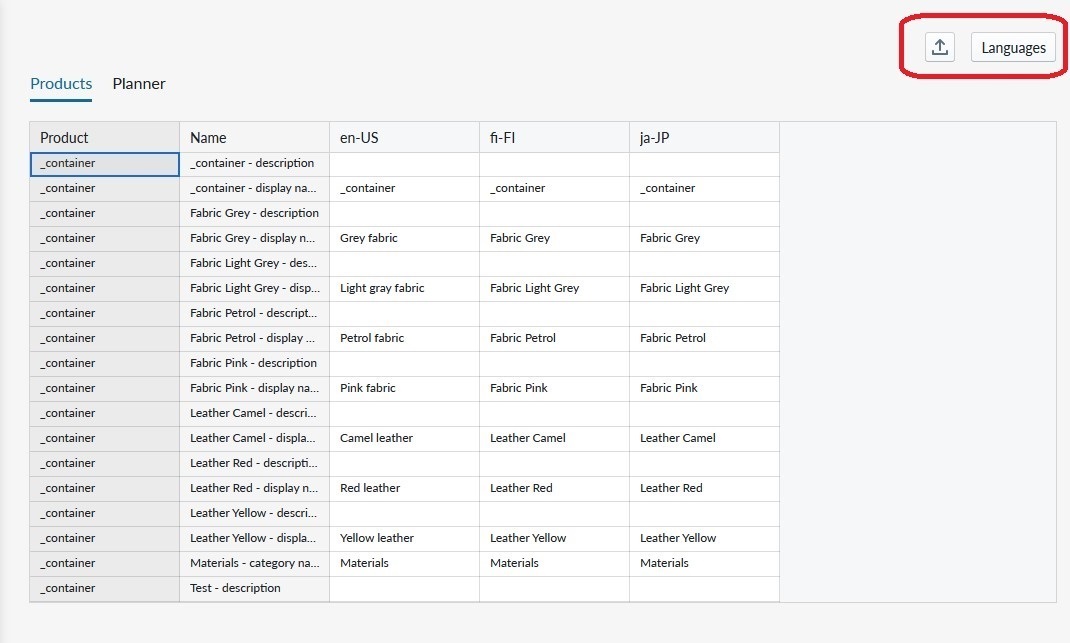This screenshot has width=1070, height=643.
Task: Click the '_container - description' name cell
Action: click(x=255, y=164)
